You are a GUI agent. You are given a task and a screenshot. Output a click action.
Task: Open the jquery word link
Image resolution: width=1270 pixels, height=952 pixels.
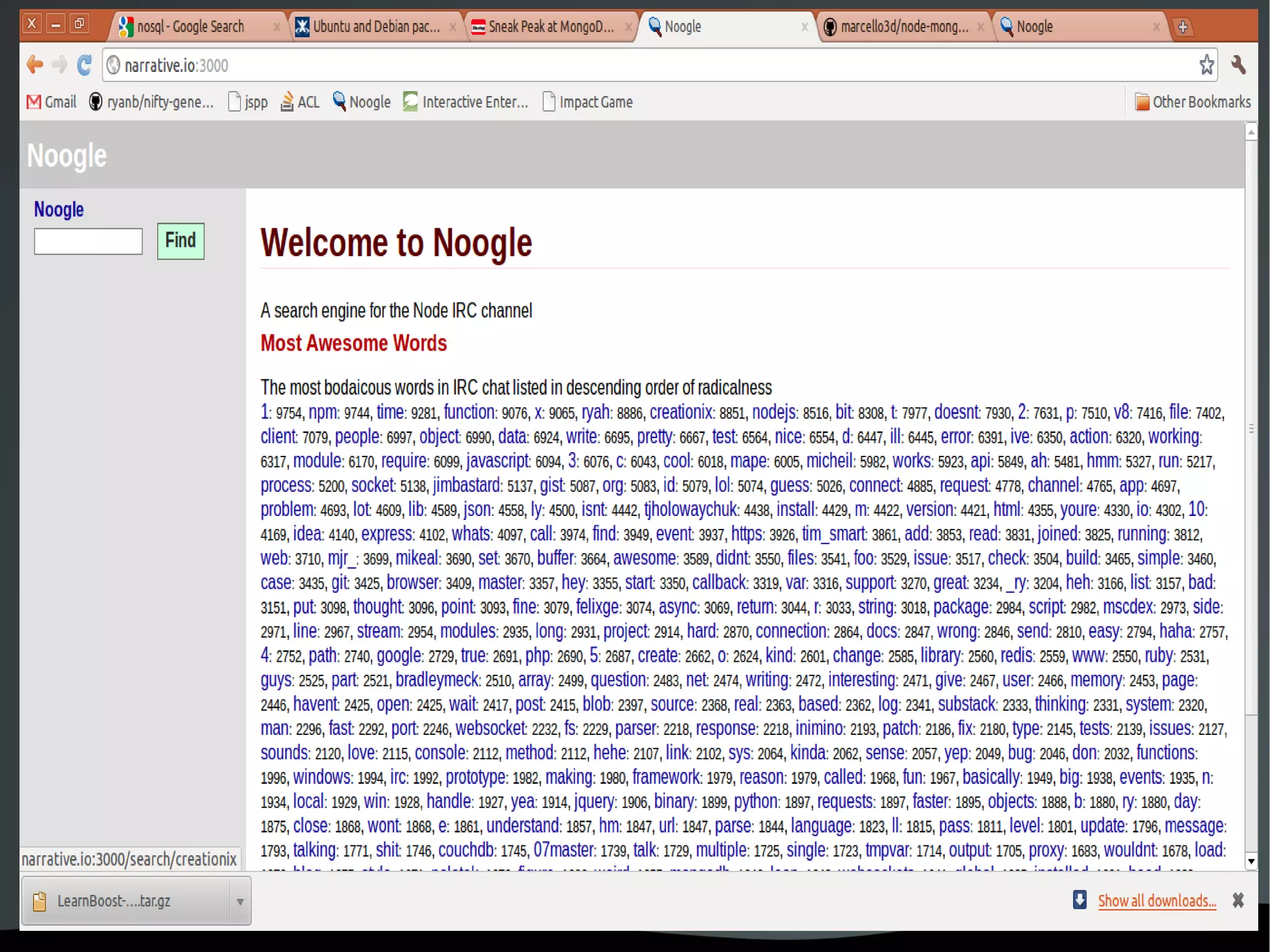[x=594, y=801]
